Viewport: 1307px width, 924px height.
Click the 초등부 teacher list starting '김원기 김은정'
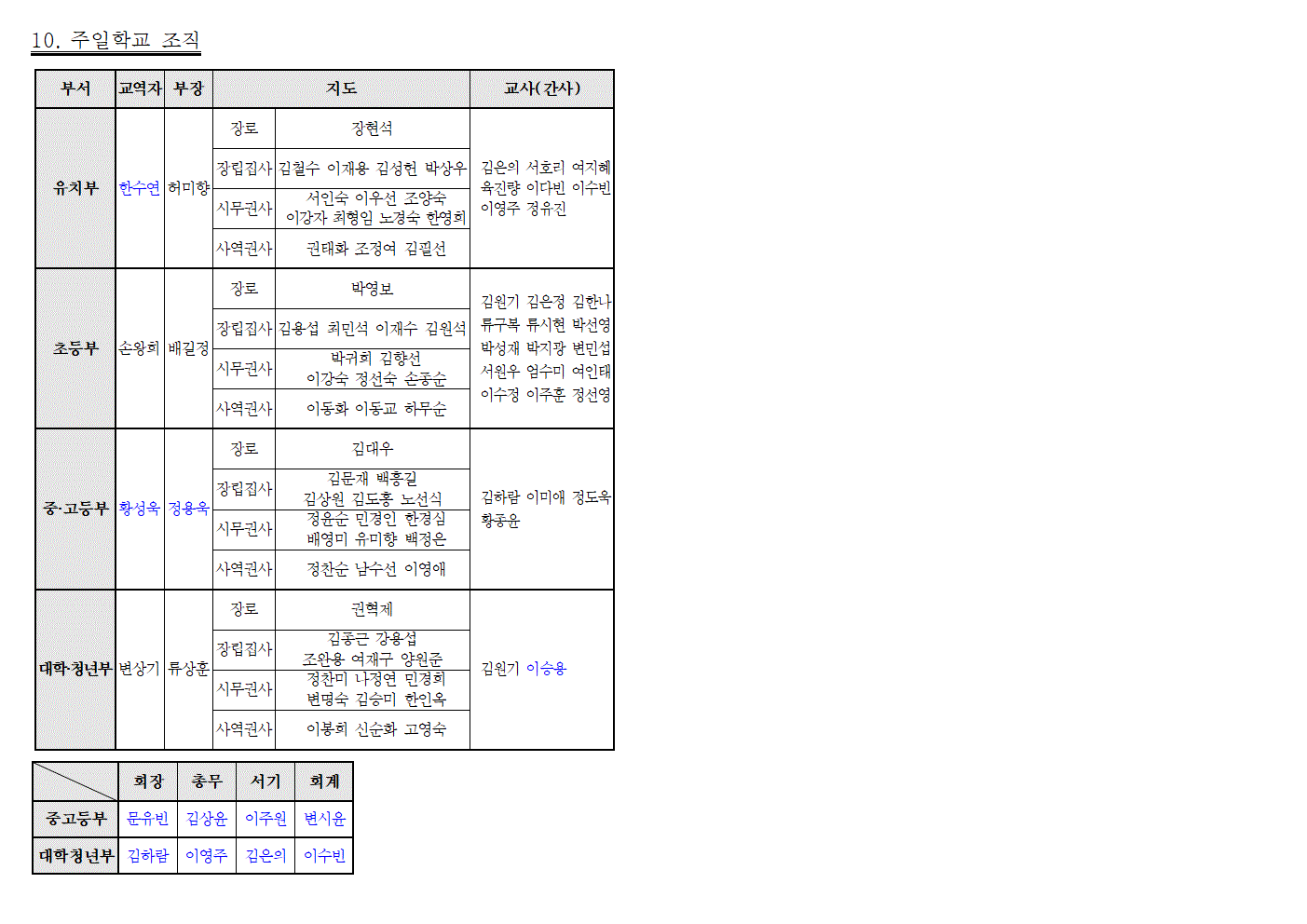point(546,348)
